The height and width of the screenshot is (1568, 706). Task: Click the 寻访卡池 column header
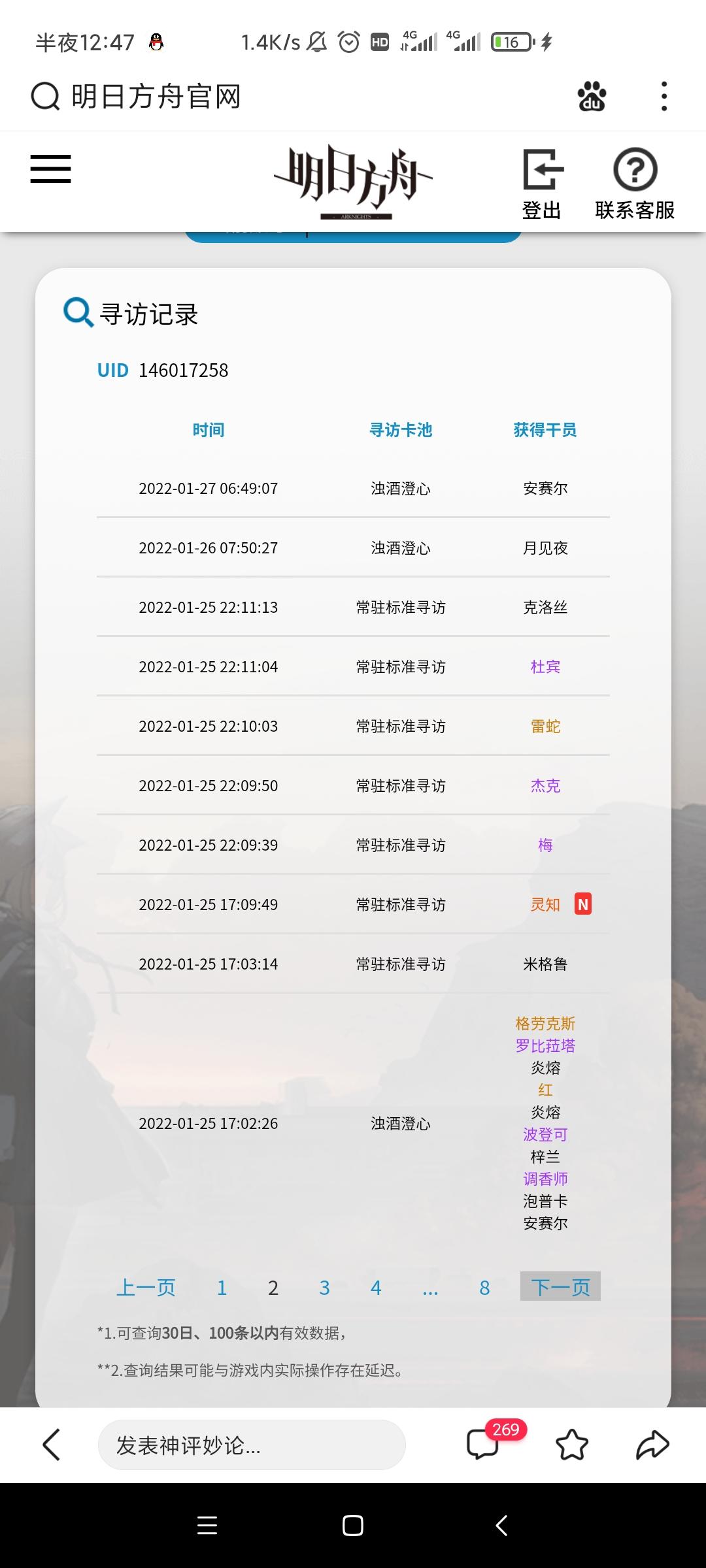[x=401, y=430]
